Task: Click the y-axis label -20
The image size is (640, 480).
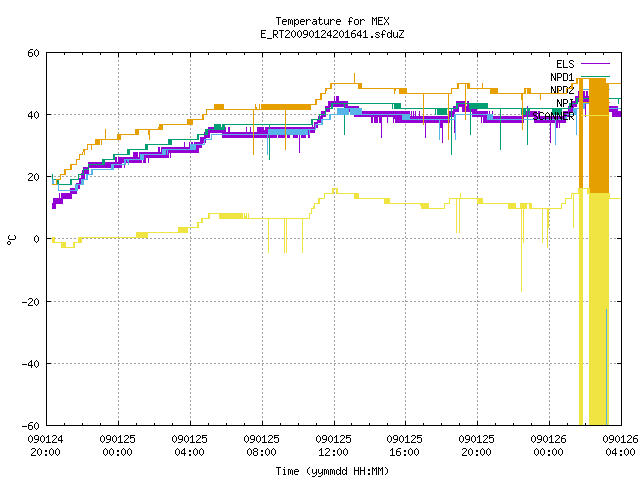Action: [x=31, y=302]
